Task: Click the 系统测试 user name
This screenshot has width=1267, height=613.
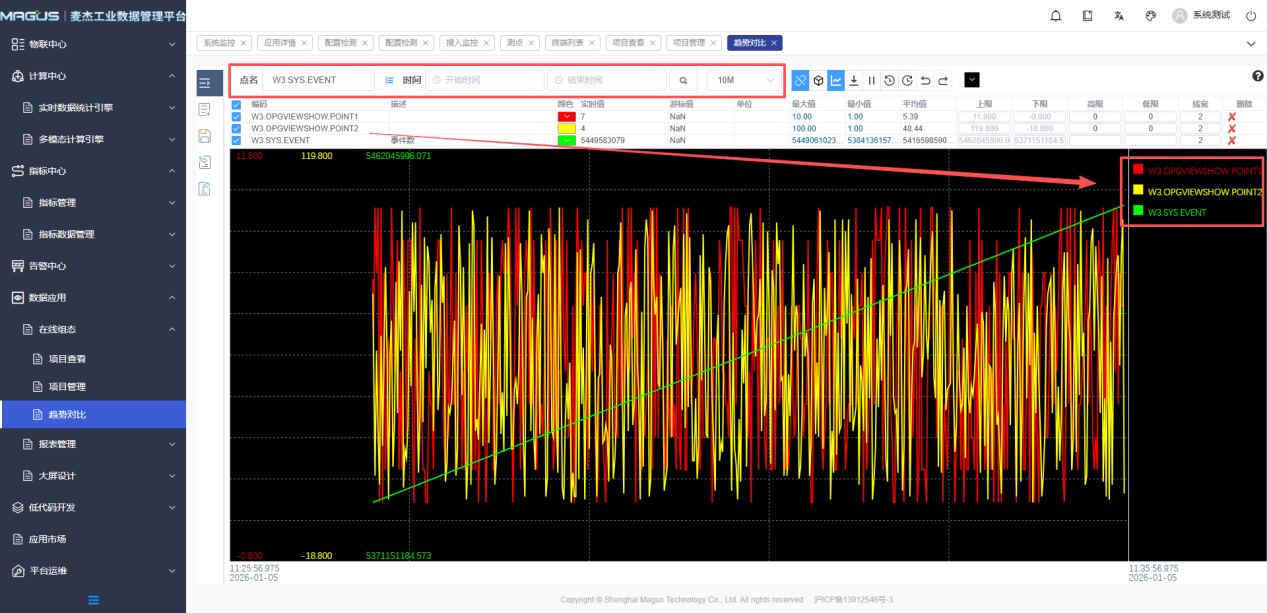Action: coord(1211,16)
